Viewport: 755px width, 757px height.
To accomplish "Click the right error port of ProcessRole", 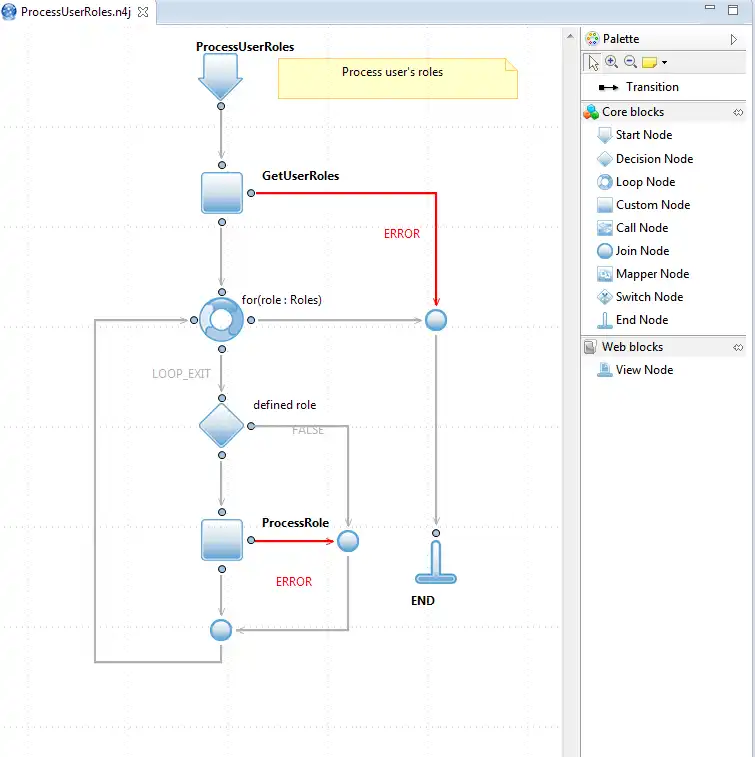I will click(x=251, y=540).
